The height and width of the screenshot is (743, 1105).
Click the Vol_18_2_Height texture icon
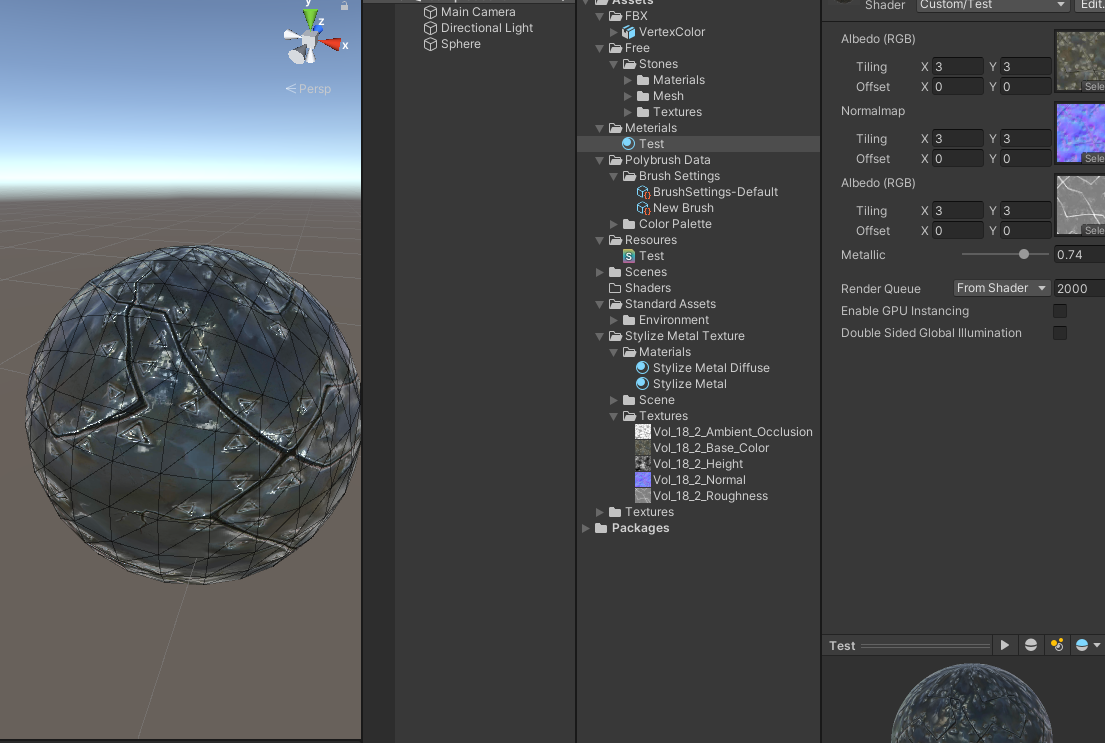643,464
